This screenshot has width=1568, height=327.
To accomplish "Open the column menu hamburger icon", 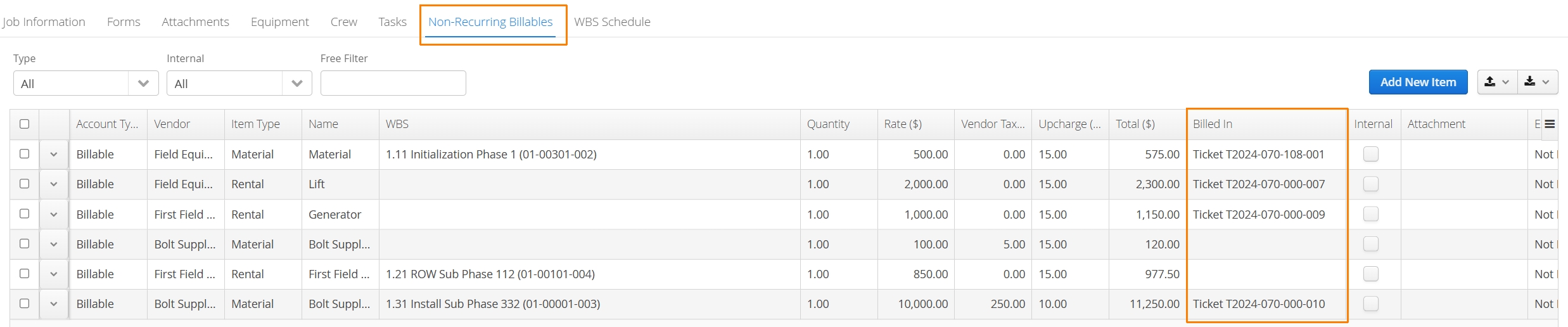I will point(1550,124).
